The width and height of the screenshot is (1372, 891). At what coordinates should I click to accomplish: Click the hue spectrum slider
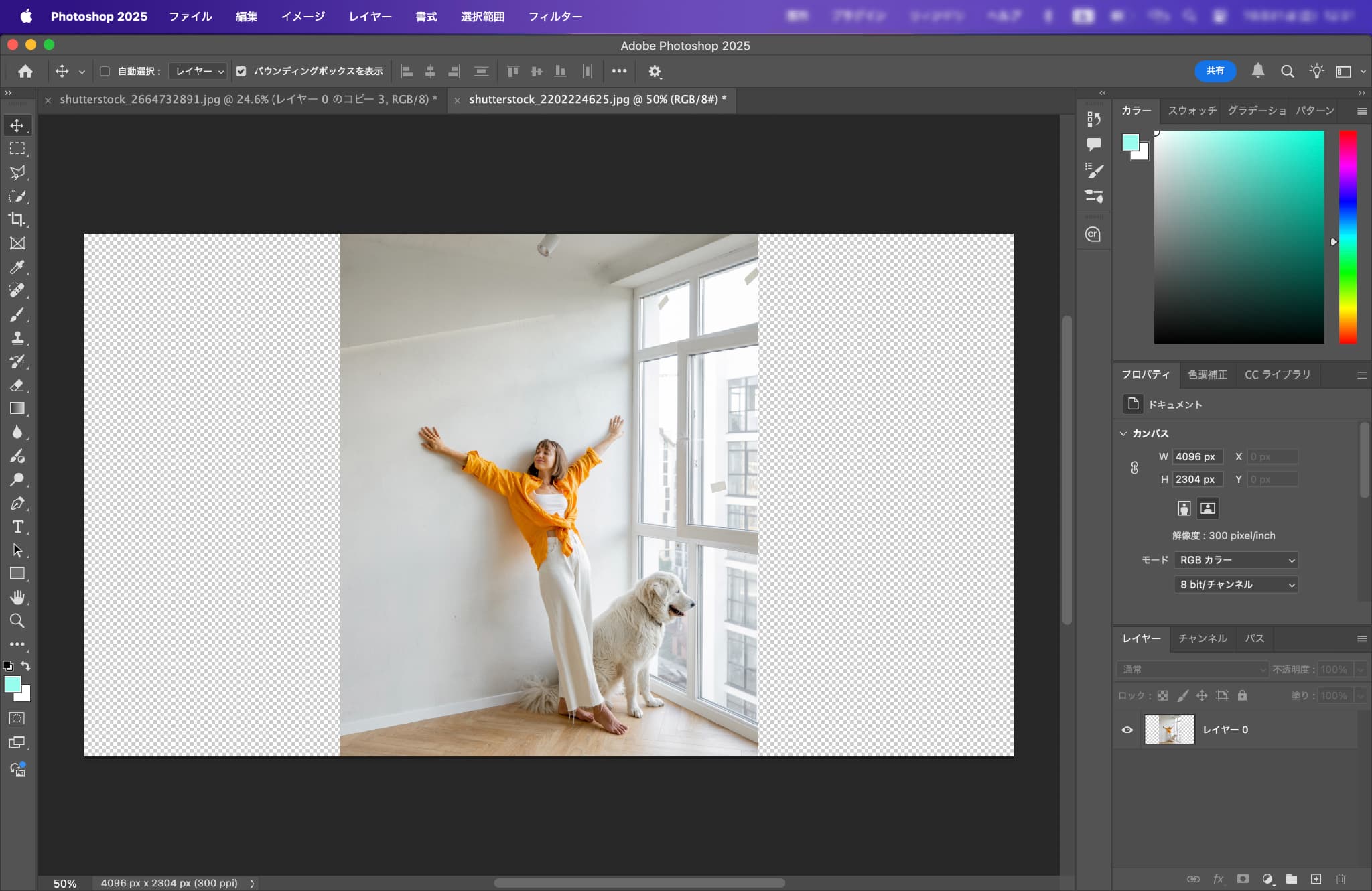click(x=1347, y=237)
